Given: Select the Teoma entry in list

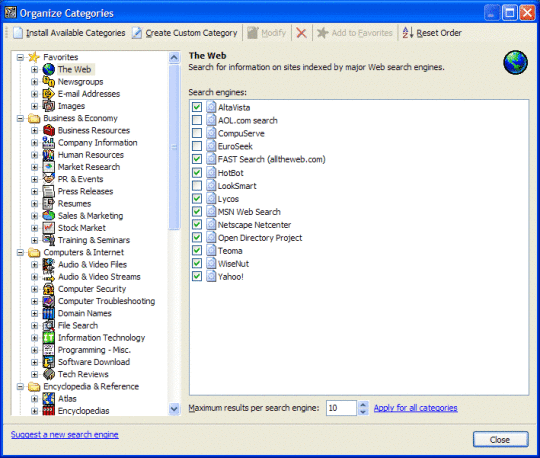Looking at the screenshot, I should tap(230, 251).
